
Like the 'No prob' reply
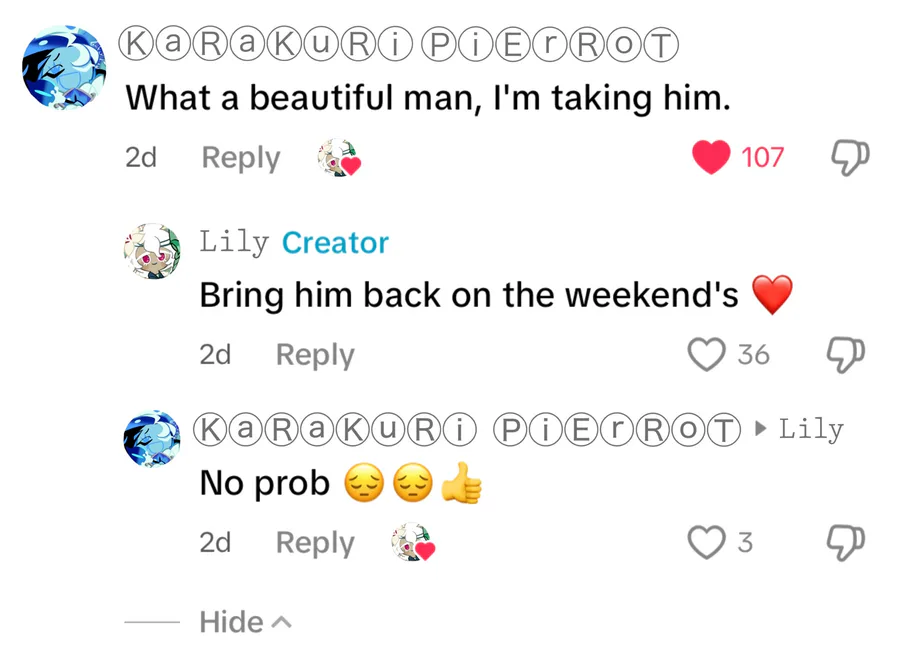(706, 542)
